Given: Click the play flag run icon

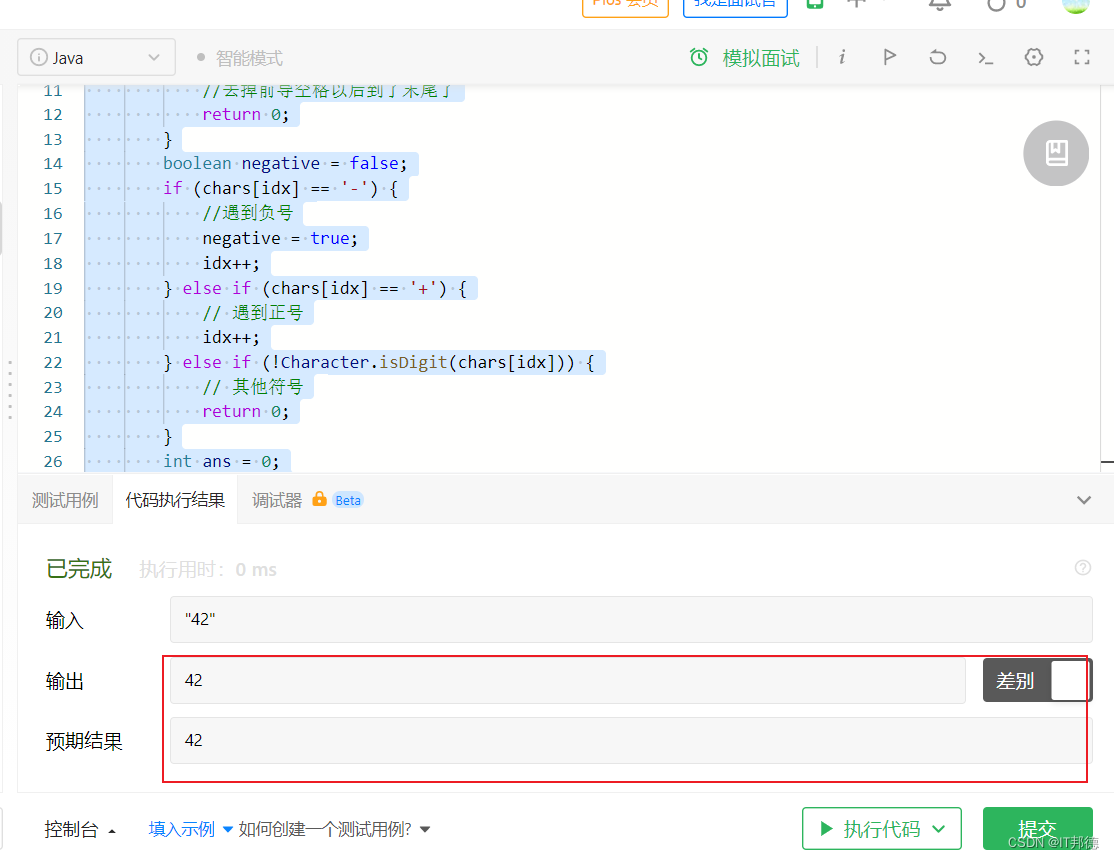Looking at the screenshot, I should tap(889, 57).
